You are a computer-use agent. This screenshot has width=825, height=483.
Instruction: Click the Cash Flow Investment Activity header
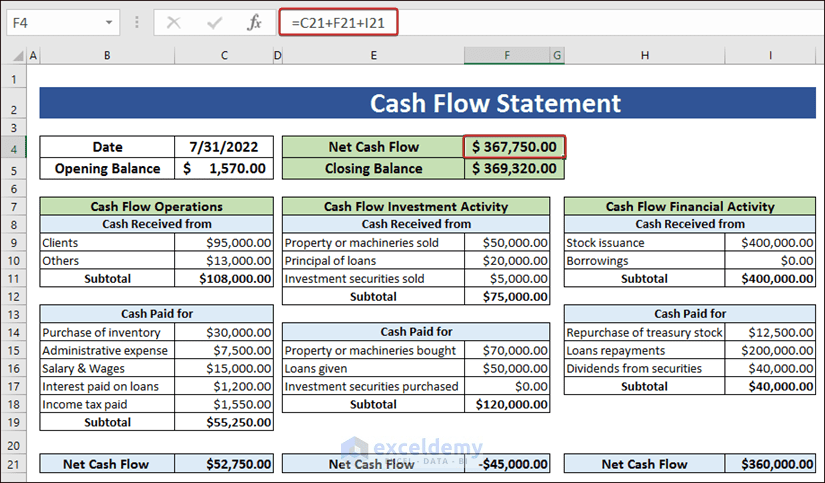click(x=416, y=206)
